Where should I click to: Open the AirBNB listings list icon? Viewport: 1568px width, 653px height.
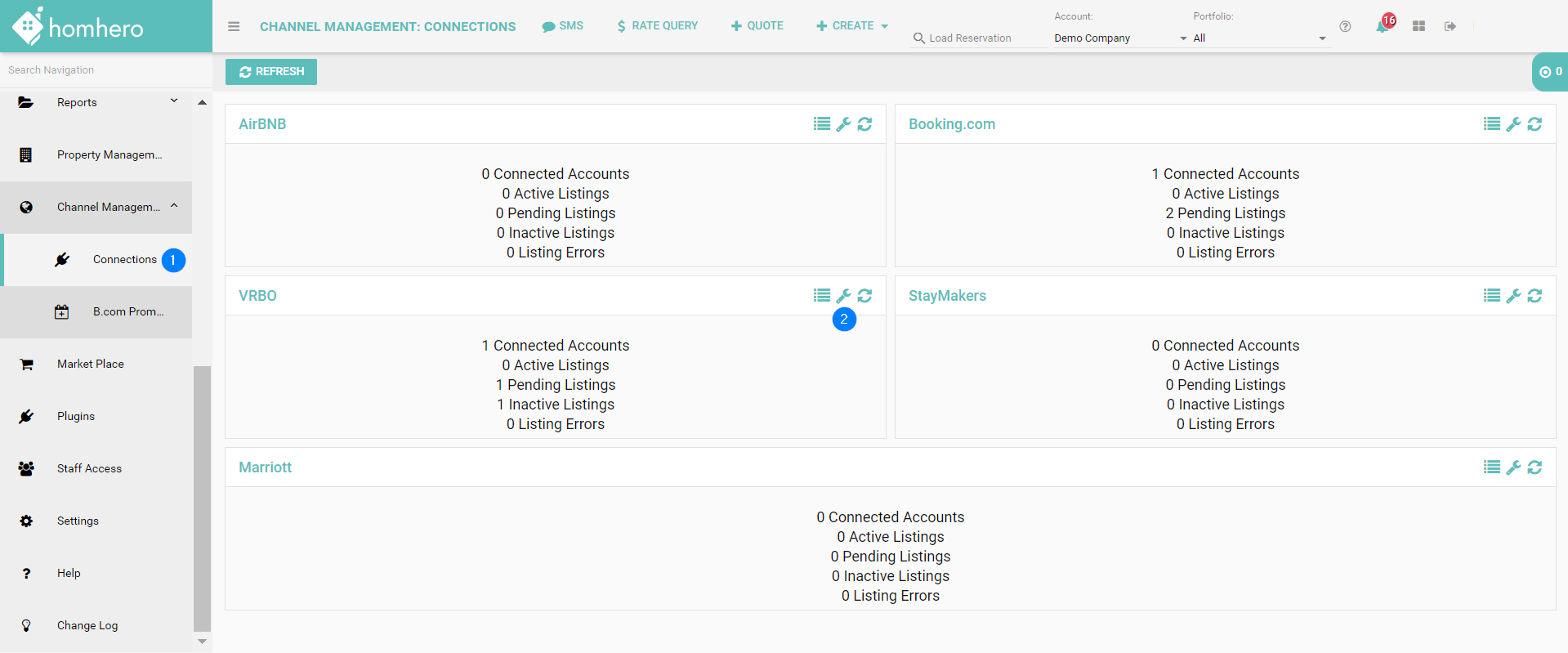(821, 124)
